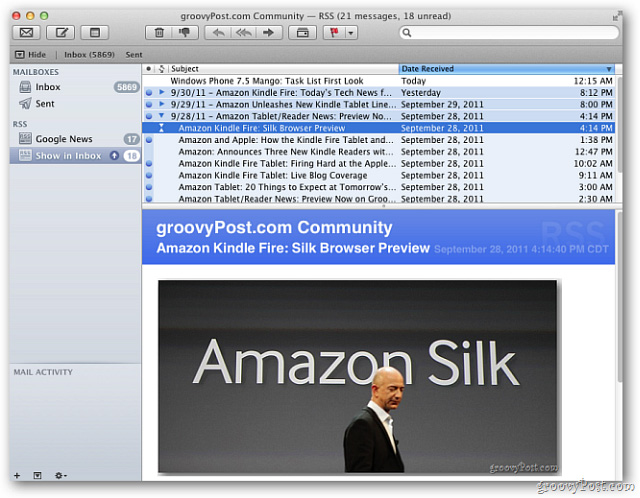The height and width of the screenshot is (498, 640).
Task: Expand the 9/30/11 Amazon Kindle Fire thread
Action: (x=162, y=92)
